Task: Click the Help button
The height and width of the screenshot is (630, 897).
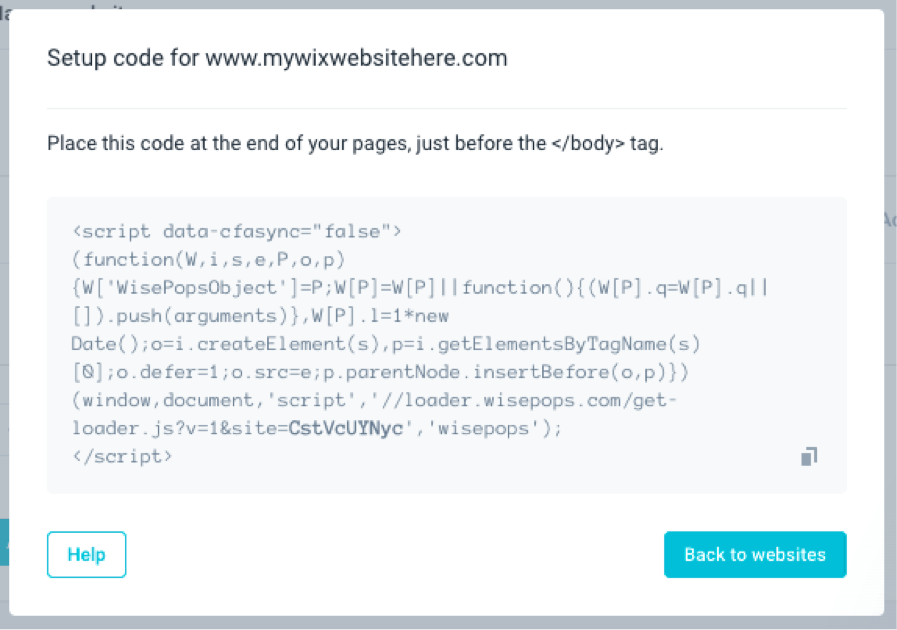Action: (x=86, y=554)
